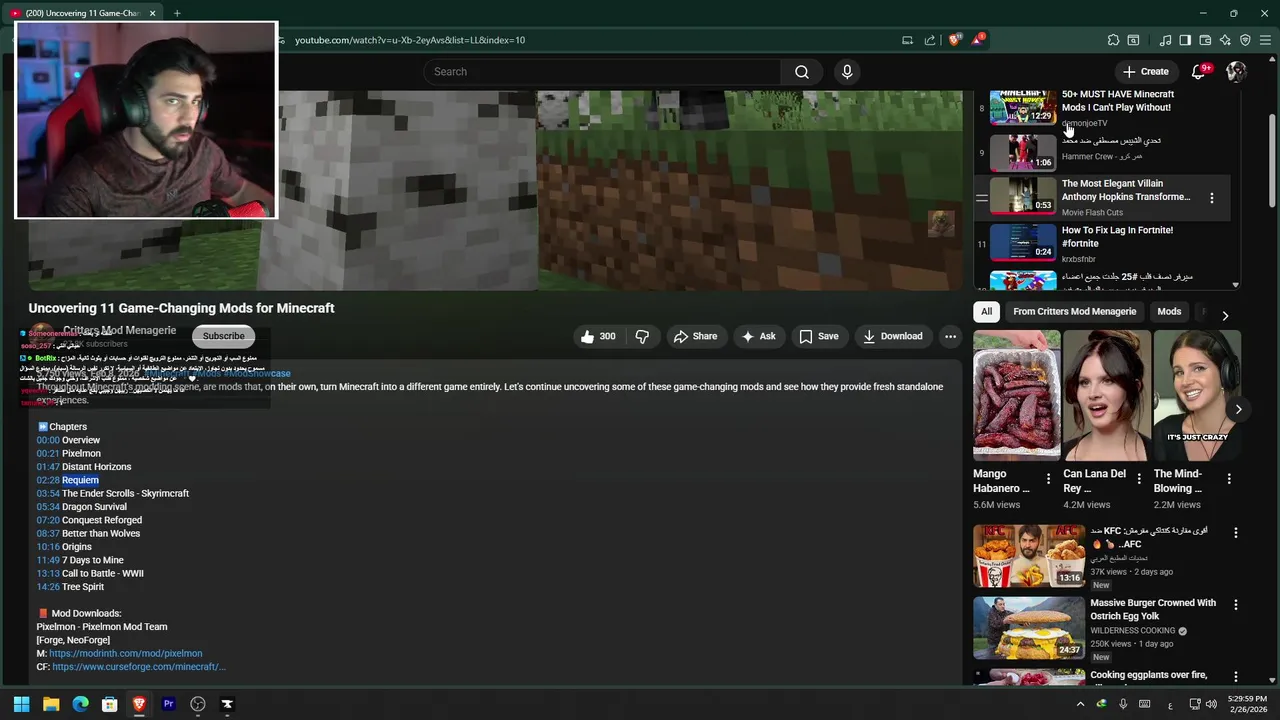Jump to 05:34 Dragon Survival chapter
The image size is (1280, 720).
pyautogui.click(x=48, y=507)
